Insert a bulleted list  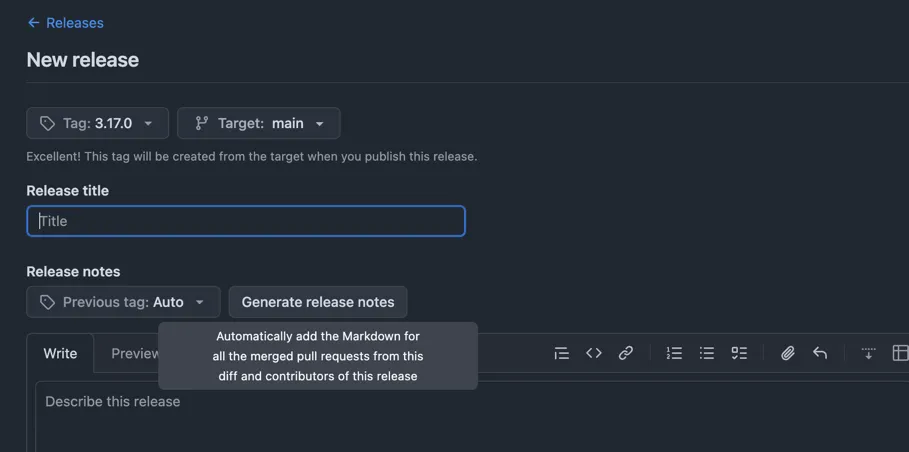707,353
